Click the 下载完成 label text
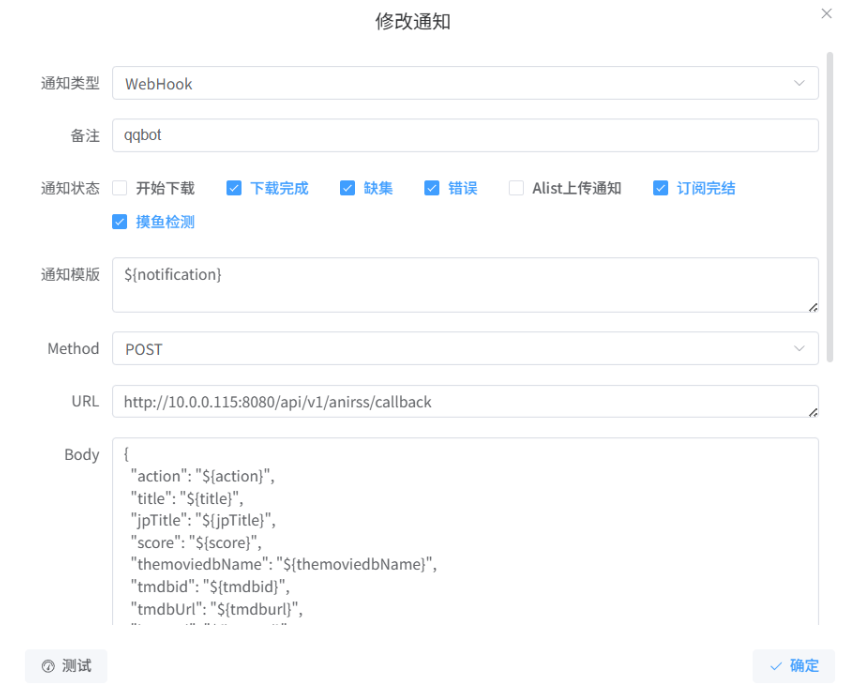843x695 pixels. pyautogui.click(x=279, y=188)
